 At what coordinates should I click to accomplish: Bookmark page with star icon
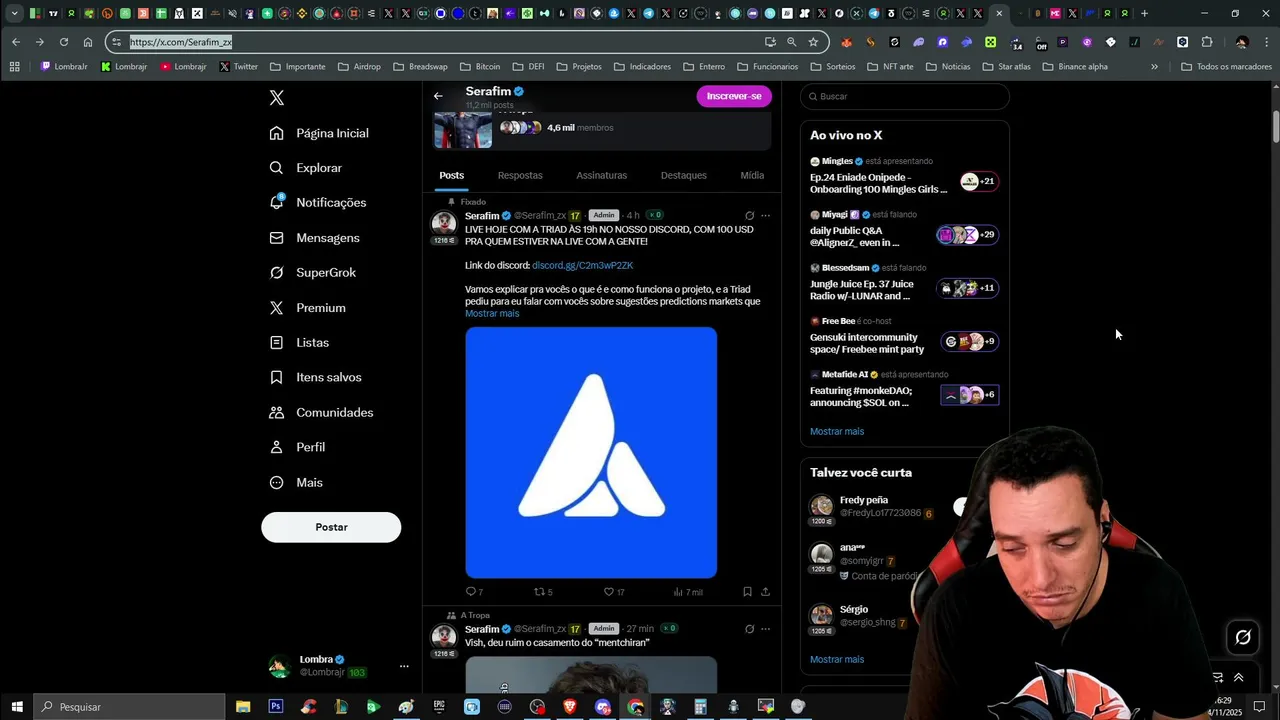[x=813, y=42]
